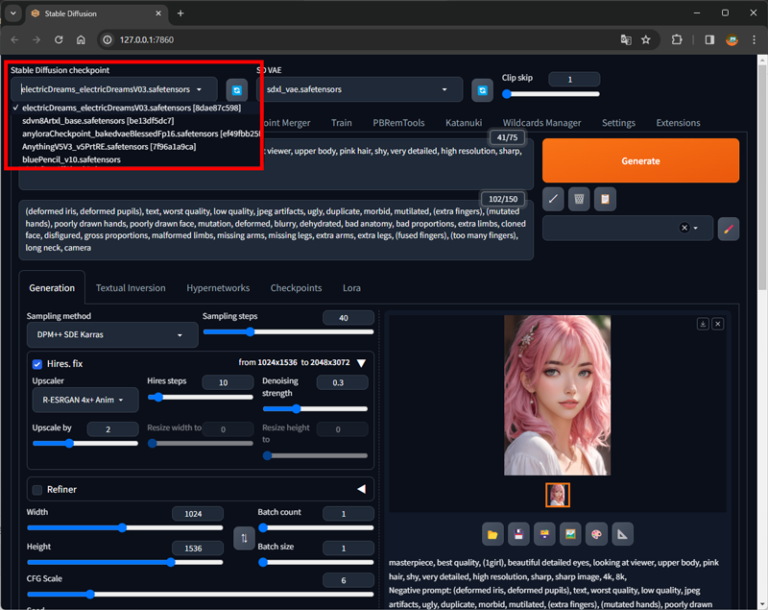The image size is (768, 610).
Task: Adjust the CFG Scale slider
Action: (200, 594)
